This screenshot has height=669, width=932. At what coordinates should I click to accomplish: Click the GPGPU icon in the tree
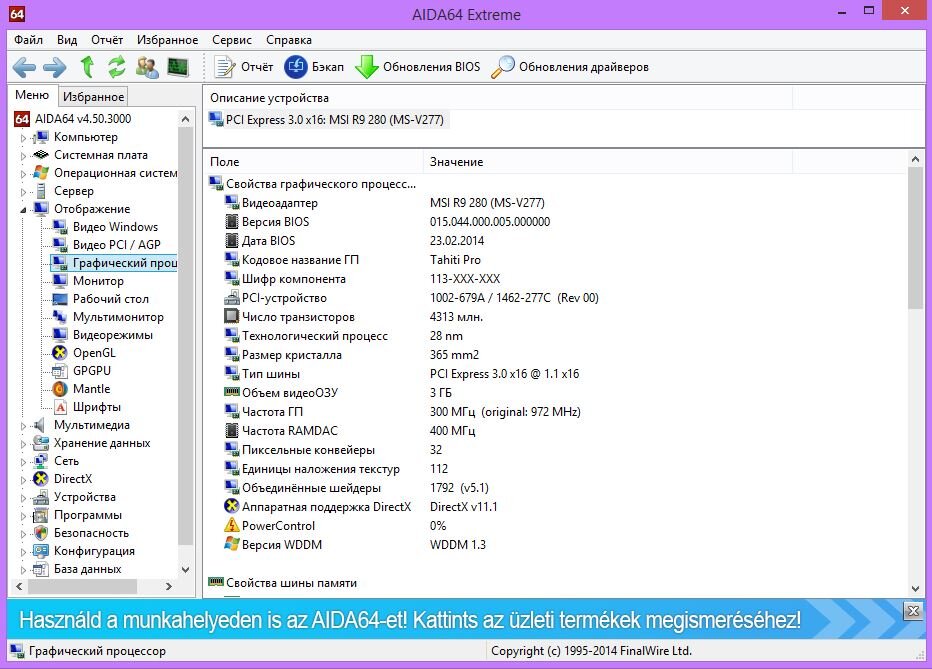[59, 371]
